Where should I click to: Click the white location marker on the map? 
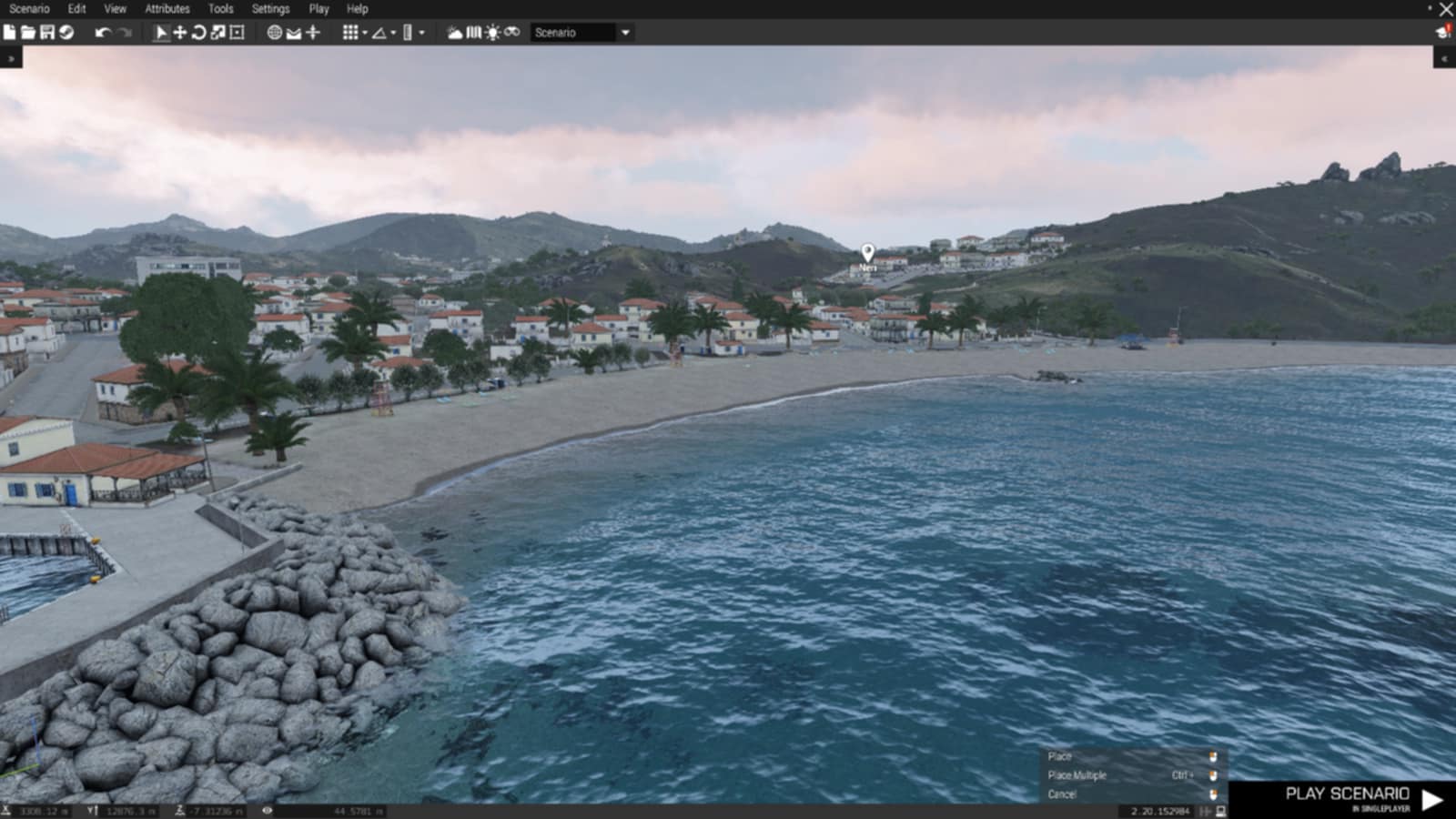[x=867, y=252]
